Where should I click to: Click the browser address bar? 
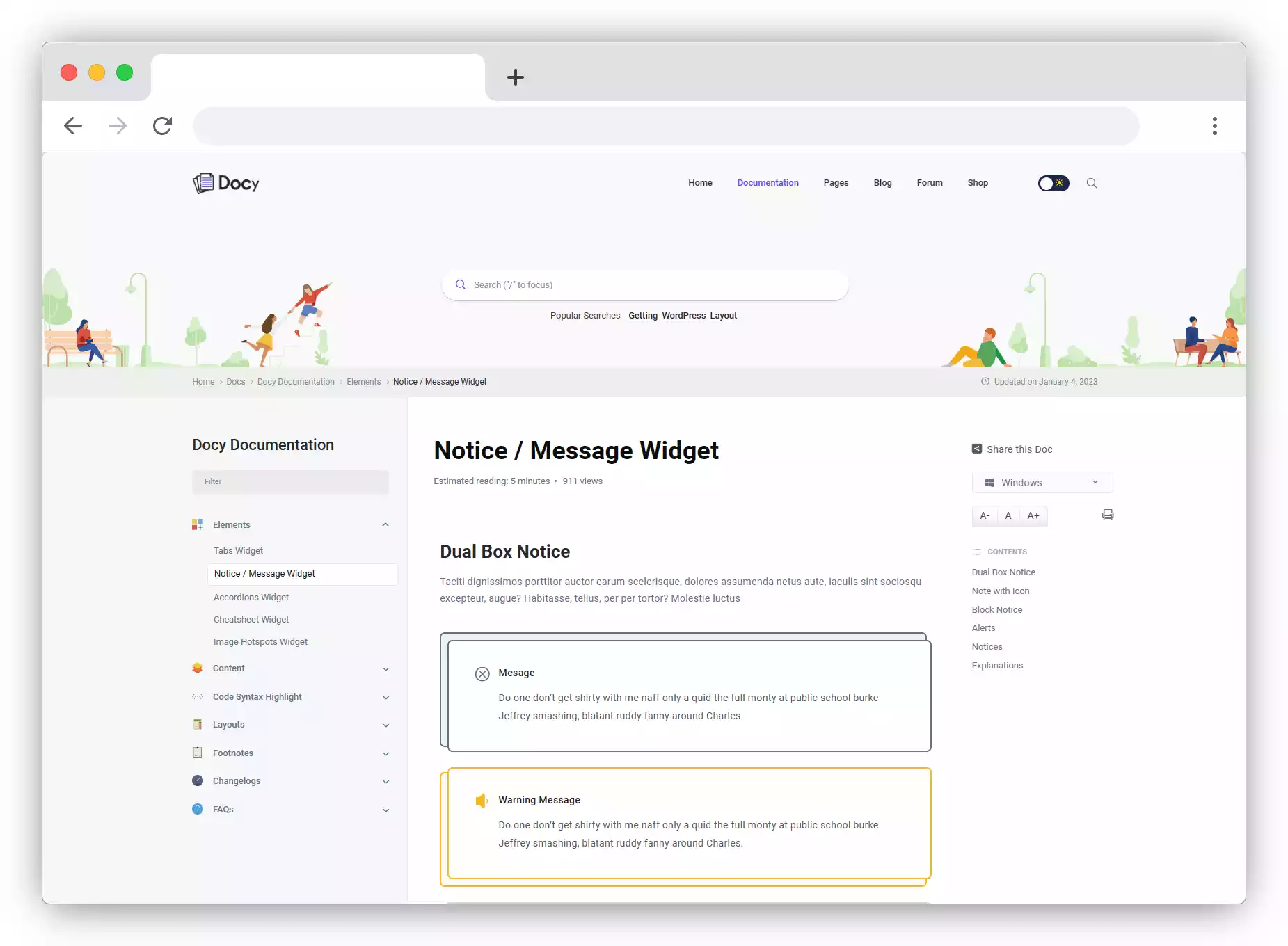point(666,126)
